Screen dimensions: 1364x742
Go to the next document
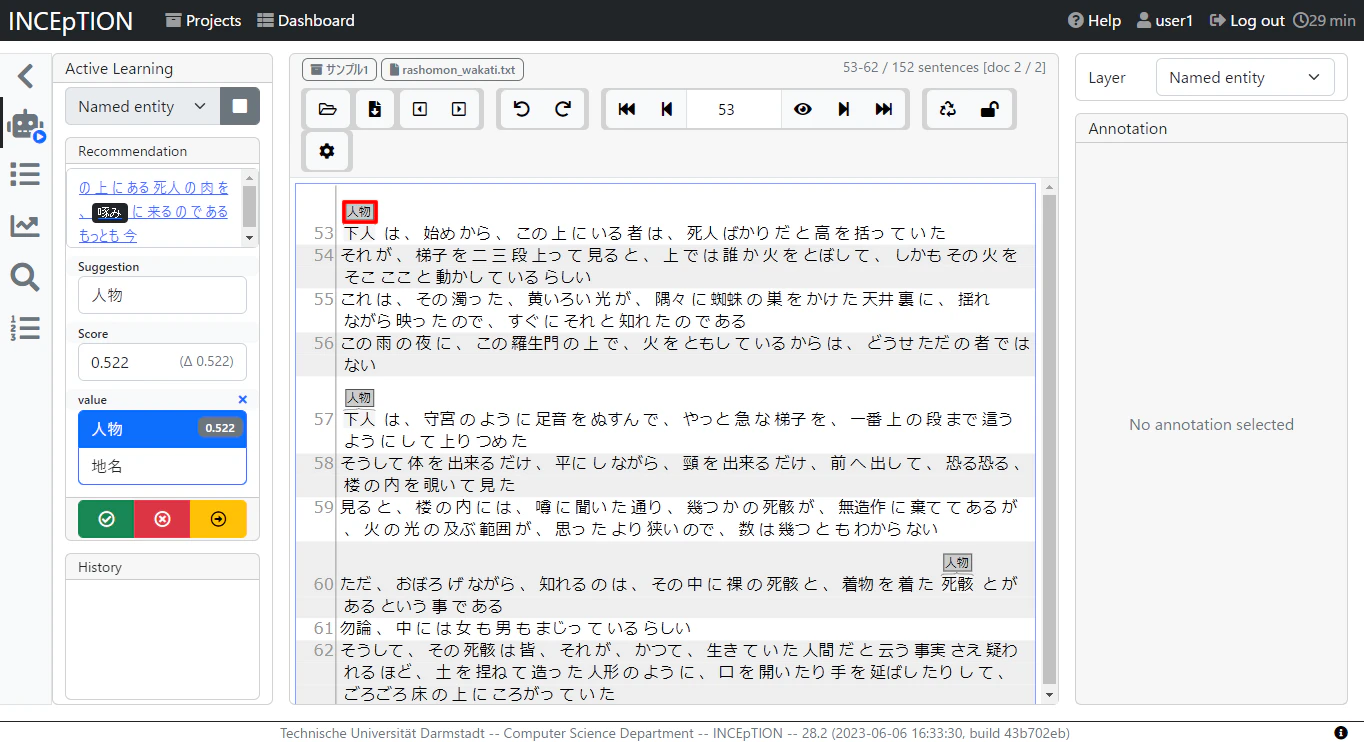[x=459, y=109]
